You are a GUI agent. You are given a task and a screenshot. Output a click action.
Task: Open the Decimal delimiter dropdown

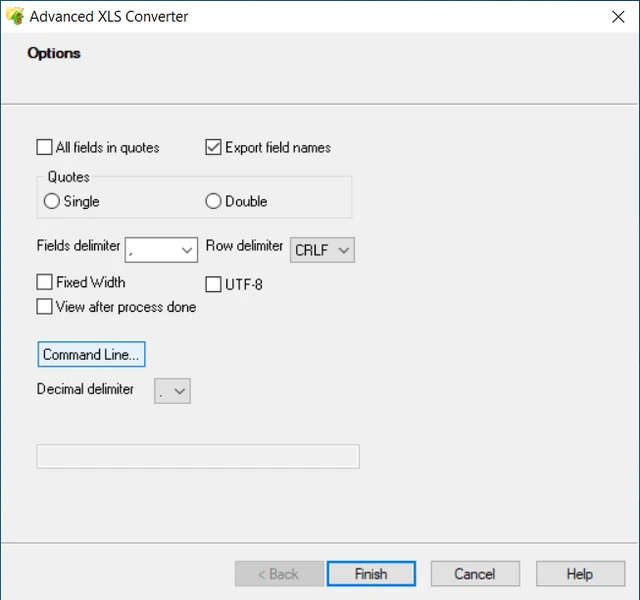pos(172,391)
